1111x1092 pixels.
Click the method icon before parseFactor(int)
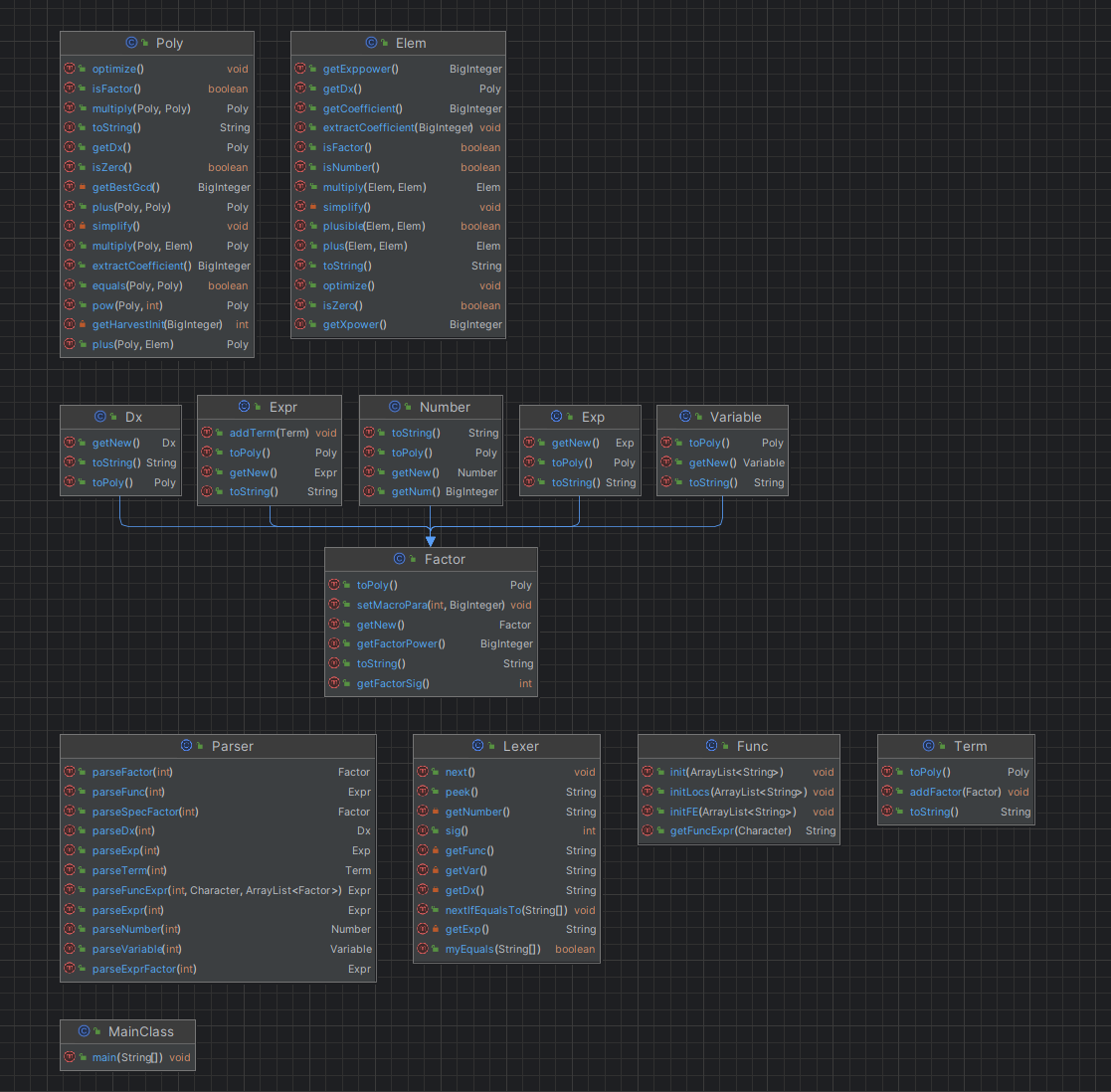[x=70, y=772]
